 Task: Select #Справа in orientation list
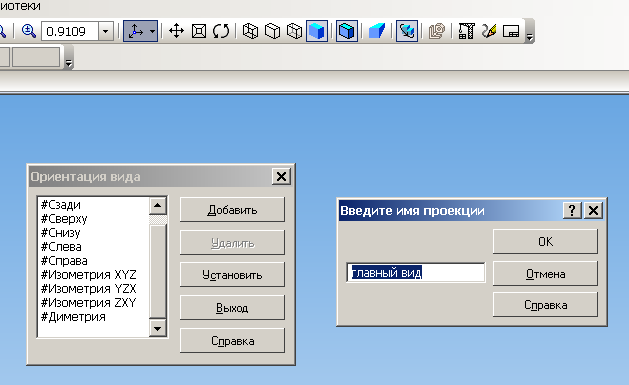pyautogui.click(x=64, y=261)
